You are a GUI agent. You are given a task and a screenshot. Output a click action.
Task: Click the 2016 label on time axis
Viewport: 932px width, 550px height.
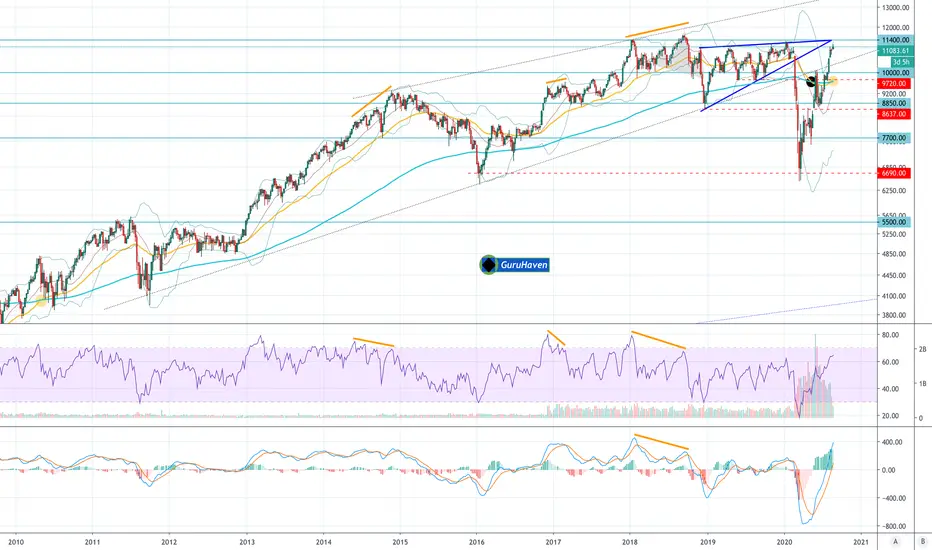[477, 542]
